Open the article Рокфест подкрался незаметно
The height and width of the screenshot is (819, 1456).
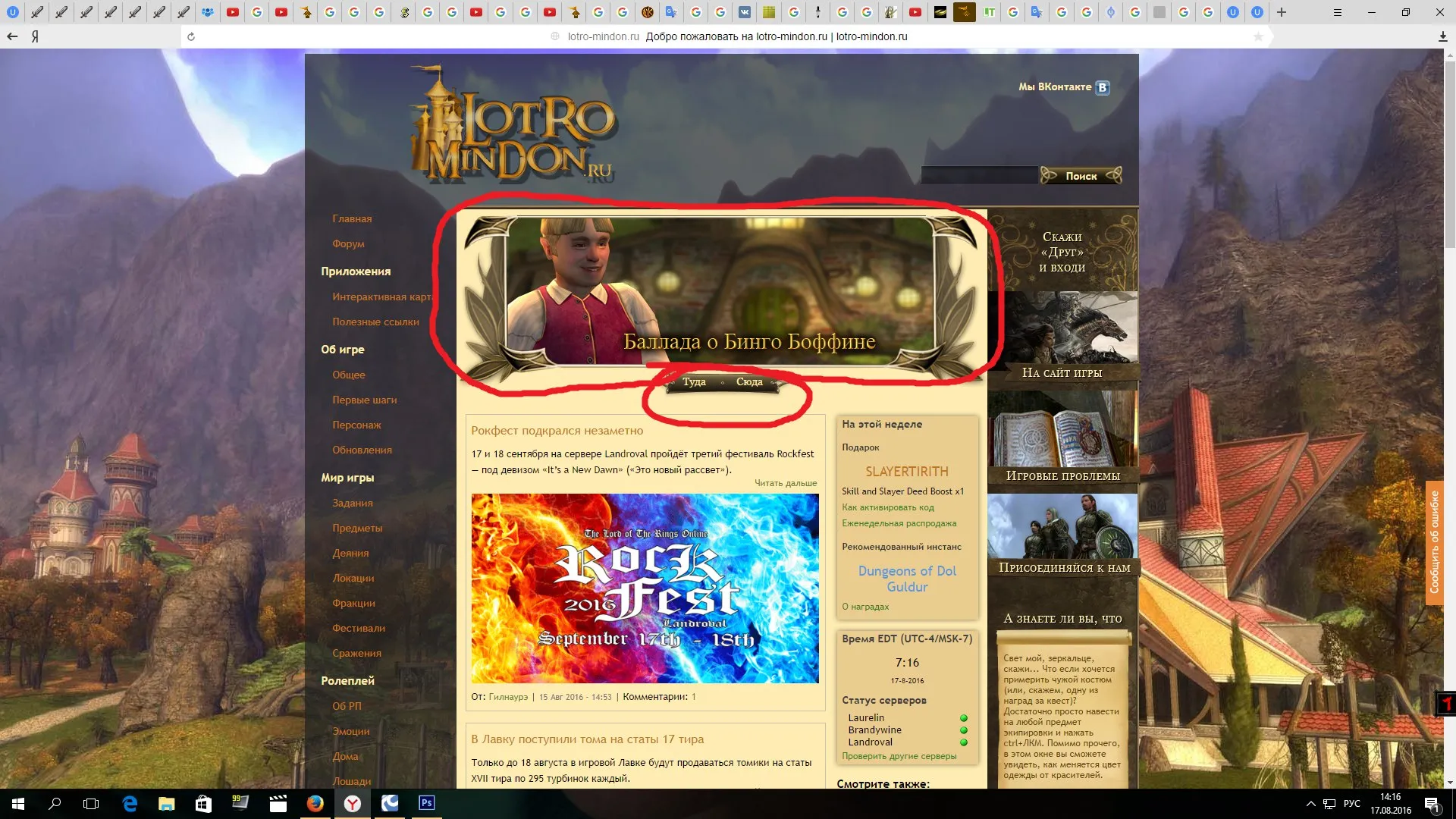557,431
